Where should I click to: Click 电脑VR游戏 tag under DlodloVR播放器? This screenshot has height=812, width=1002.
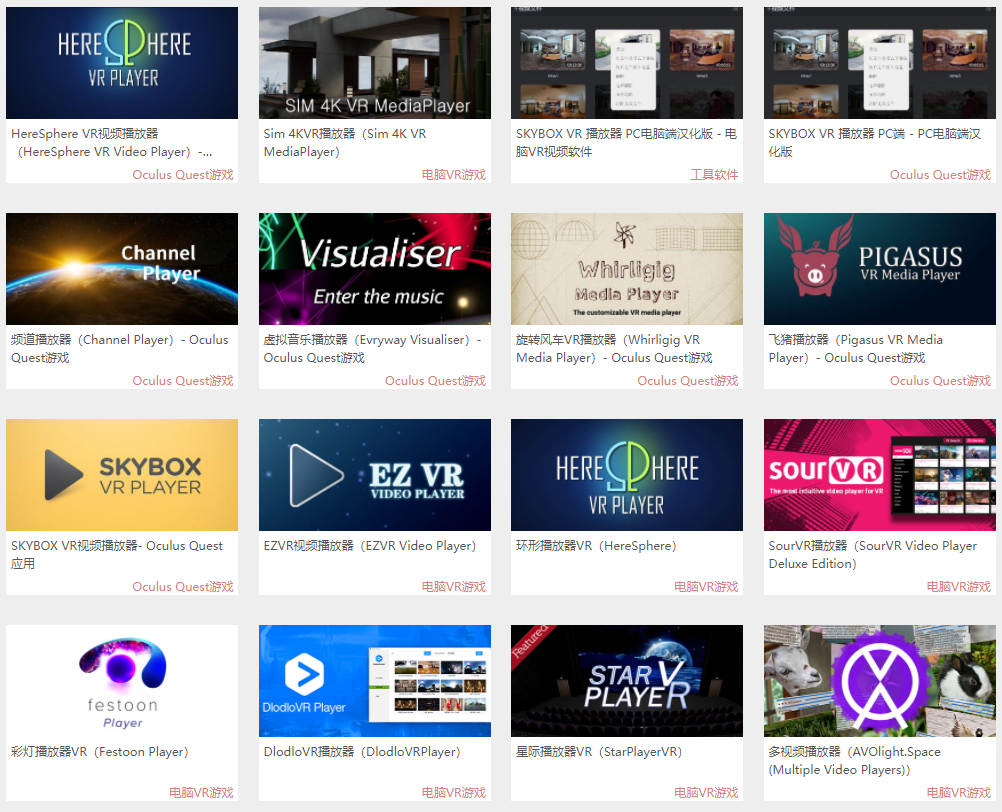point(454,793)
